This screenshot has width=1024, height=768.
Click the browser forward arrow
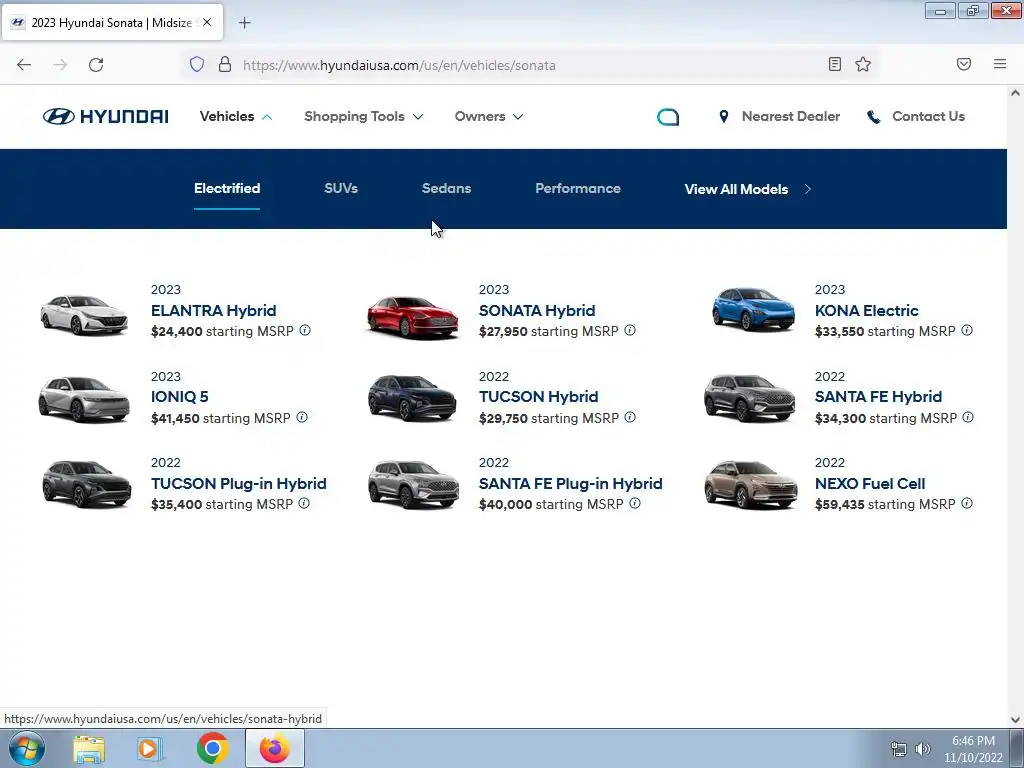pyautogui.click(x=60, y=65)
